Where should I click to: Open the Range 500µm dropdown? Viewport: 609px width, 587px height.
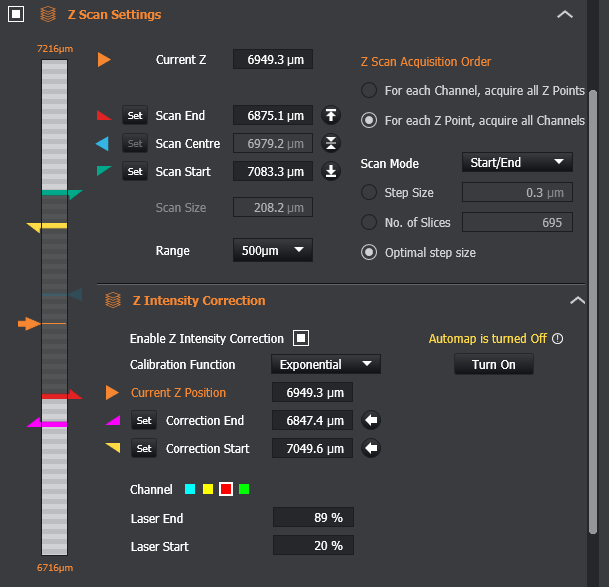point(273,250)
